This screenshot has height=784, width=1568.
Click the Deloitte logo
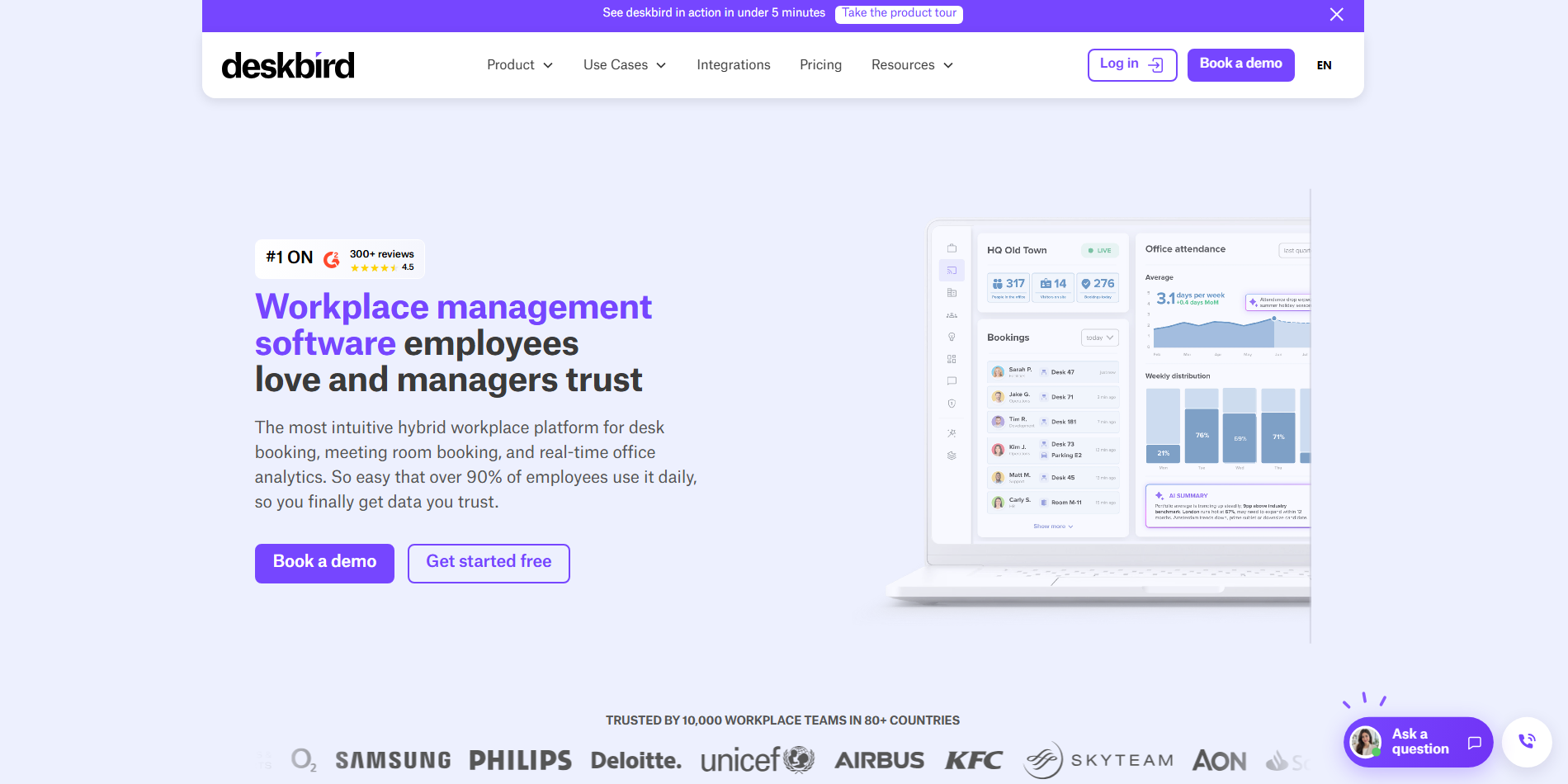click(x=636, y=760)
